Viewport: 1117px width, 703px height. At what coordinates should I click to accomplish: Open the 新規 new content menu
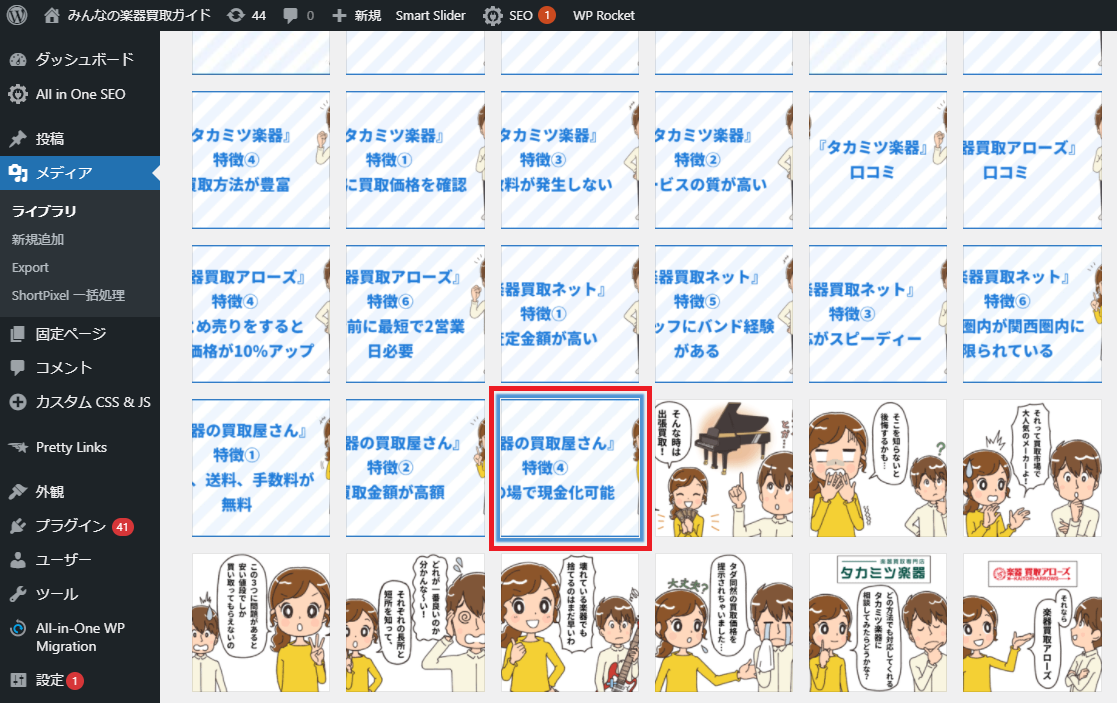pos(356,15)
